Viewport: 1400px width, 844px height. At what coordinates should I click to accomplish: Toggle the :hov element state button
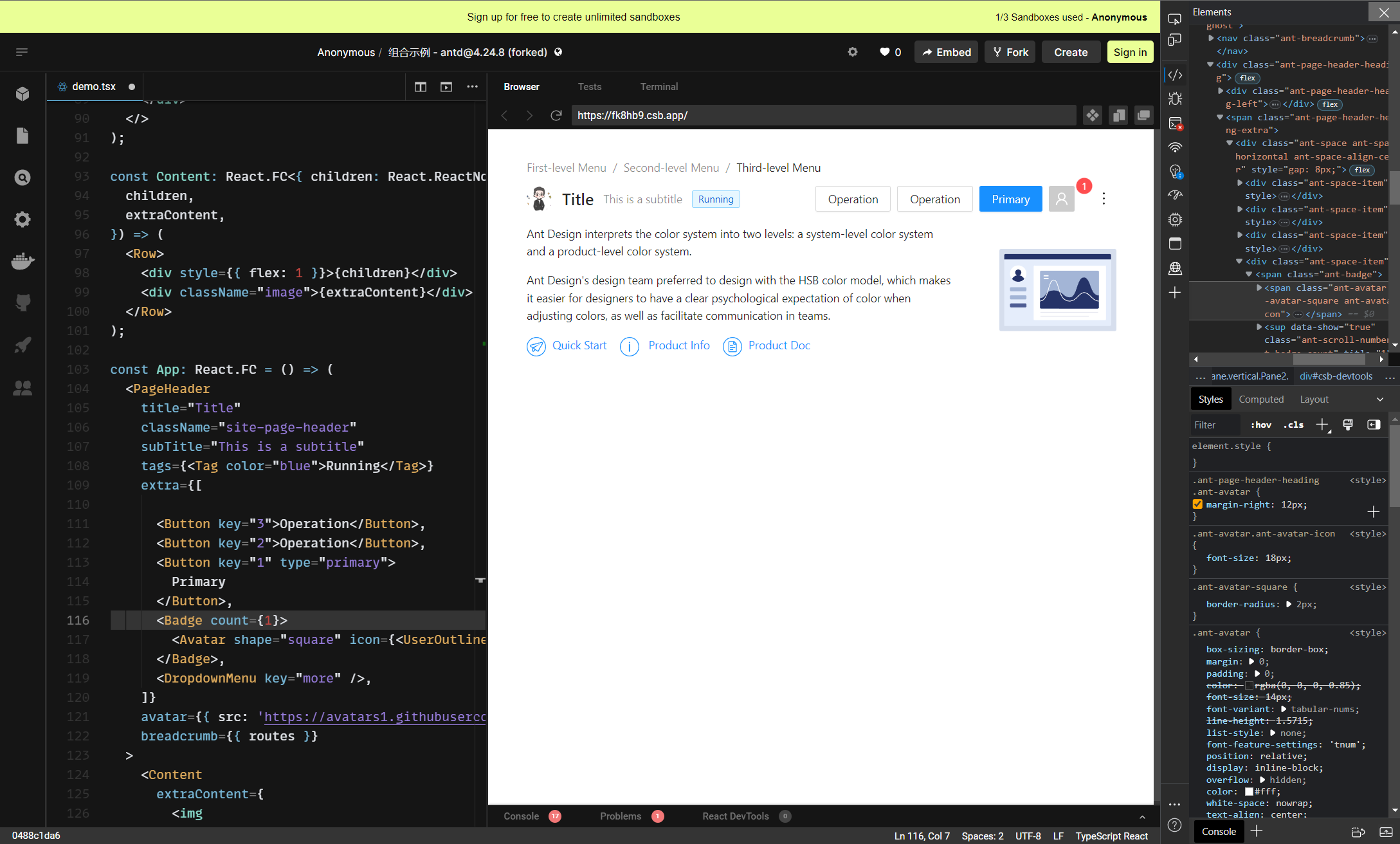pos(1260,425)
